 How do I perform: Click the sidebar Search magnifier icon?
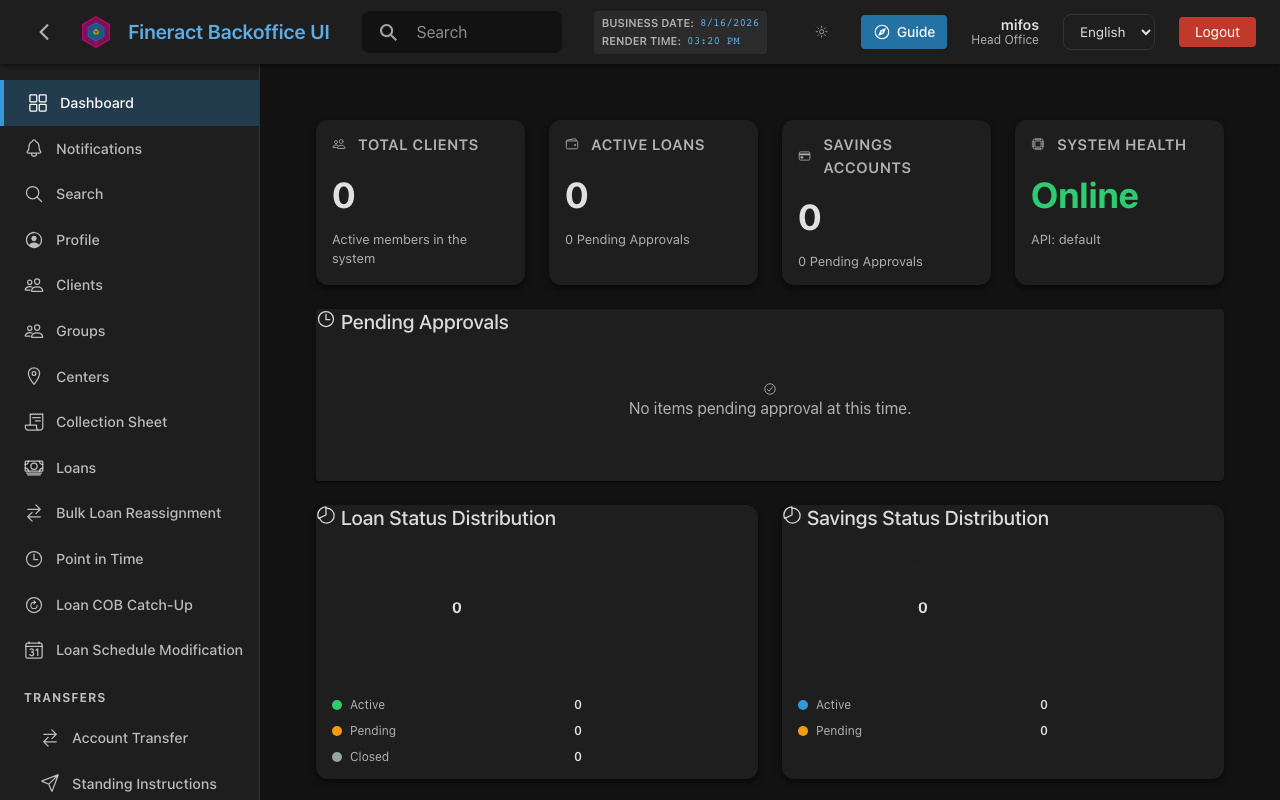[x=34, y=194]
